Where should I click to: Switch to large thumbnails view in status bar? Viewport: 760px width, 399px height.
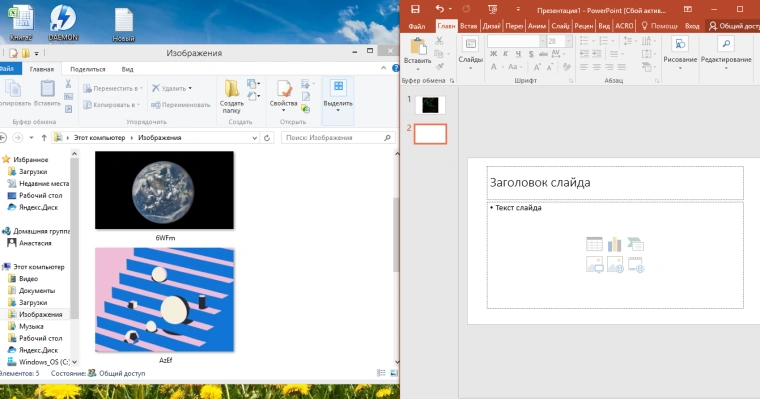[x=394, y=373]
